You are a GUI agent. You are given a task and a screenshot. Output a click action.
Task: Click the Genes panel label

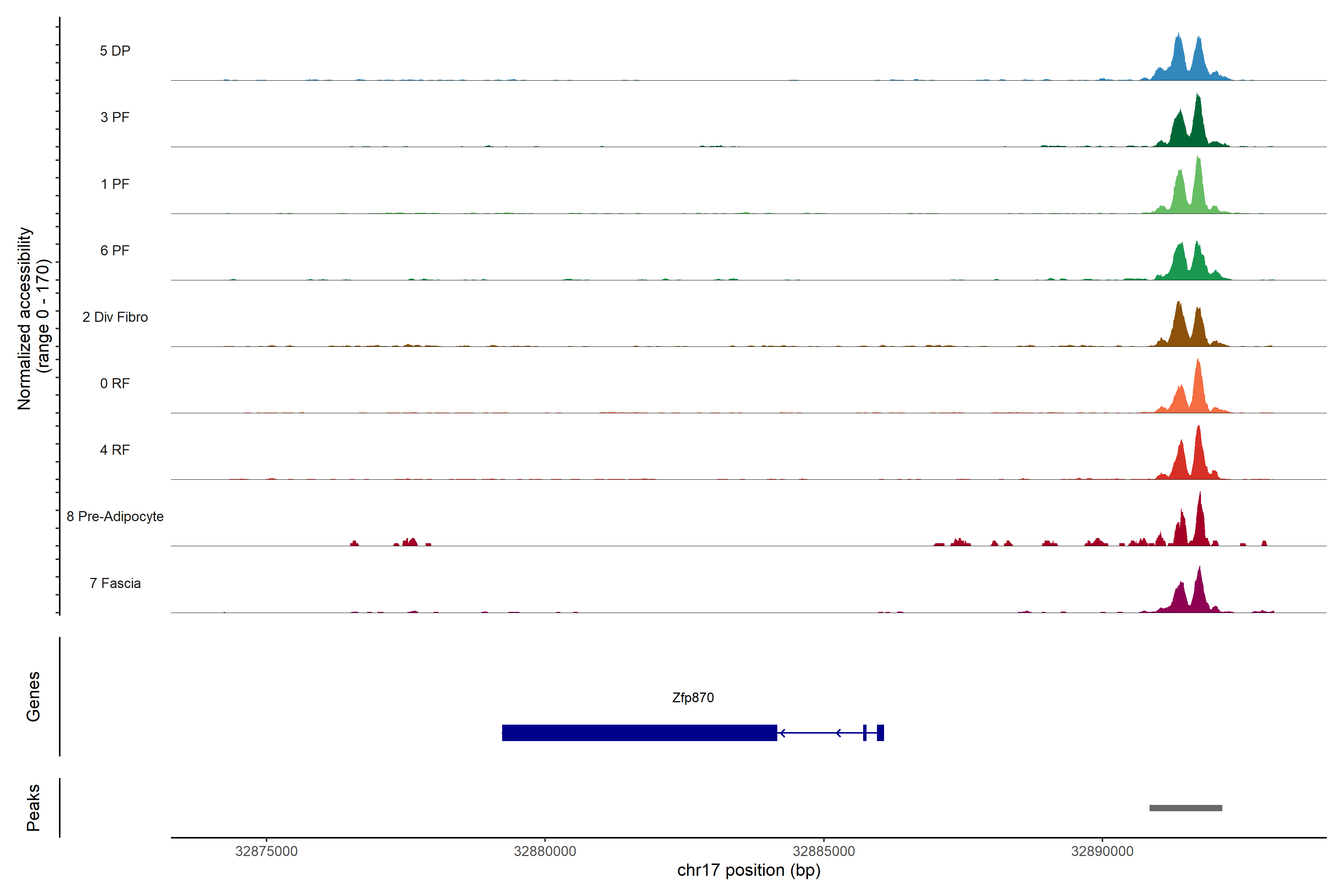pos(33,697)
